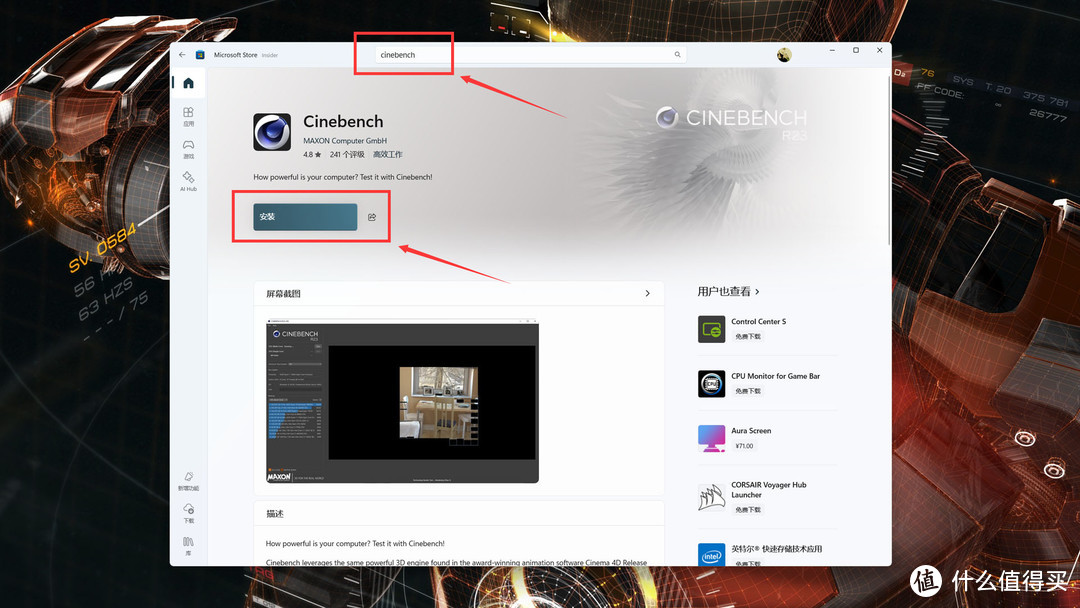This screenshot has width=1080, height=608.
Task: Expand the 用户也查看 section chevron
Action: click(757, 292)
